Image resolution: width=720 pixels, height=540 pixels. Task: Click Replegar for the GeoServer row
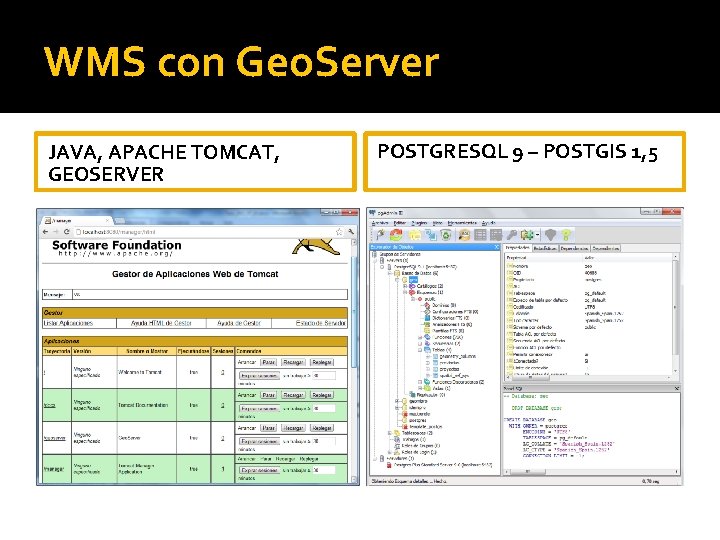click(322, 428)
